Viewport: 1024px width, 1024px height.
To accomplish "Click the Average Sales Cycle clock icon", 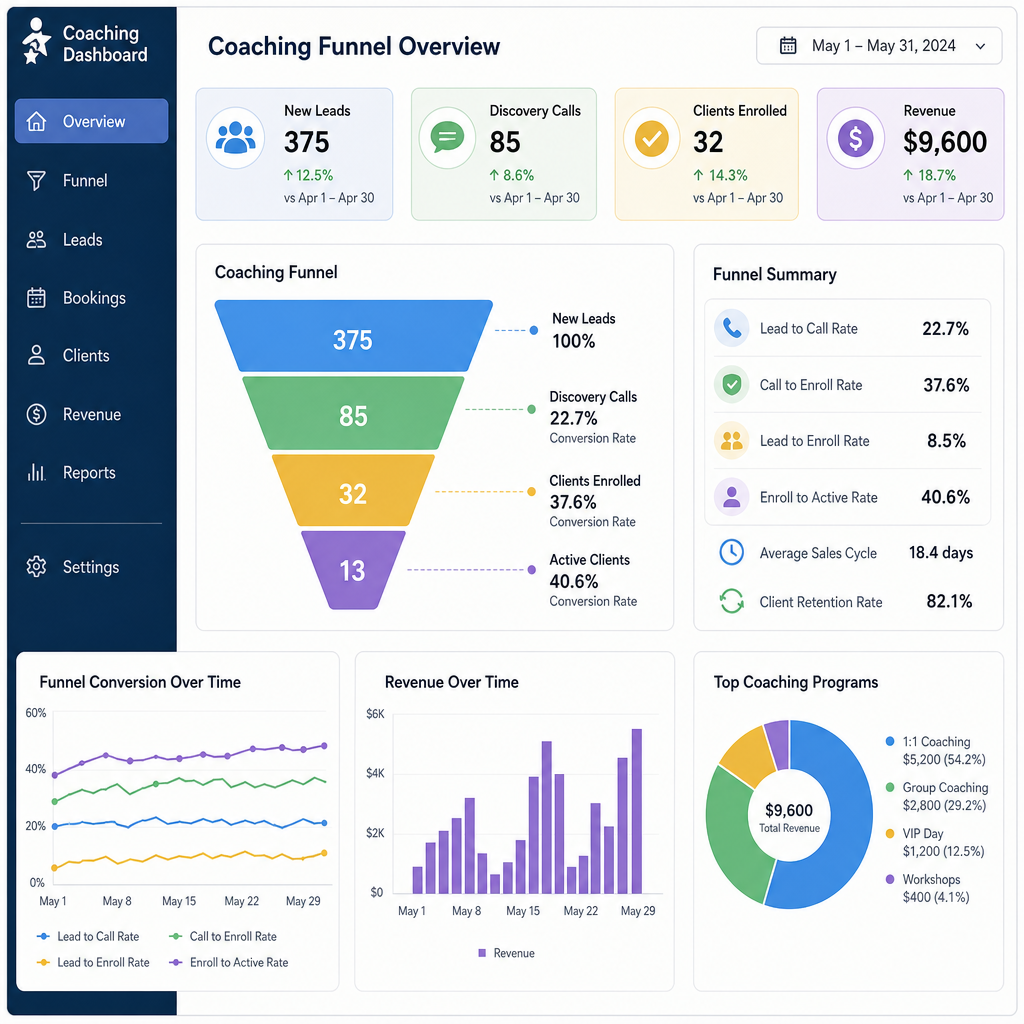I will tap(731, 552).
